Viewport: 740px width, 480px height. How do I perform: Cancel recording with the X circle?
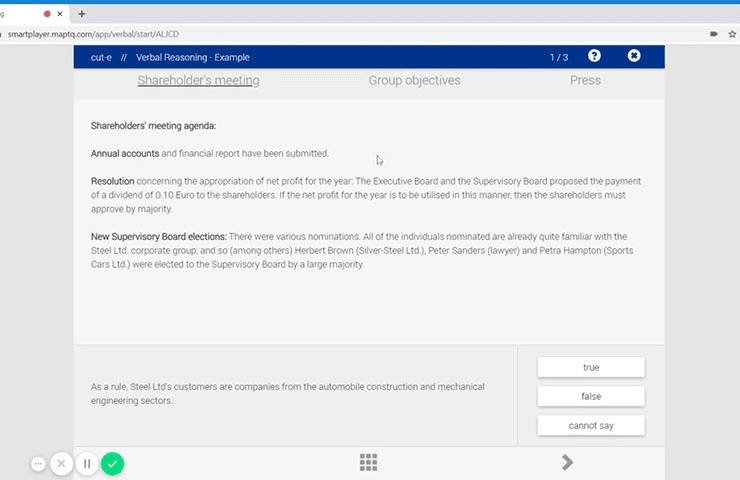[62, 464]
